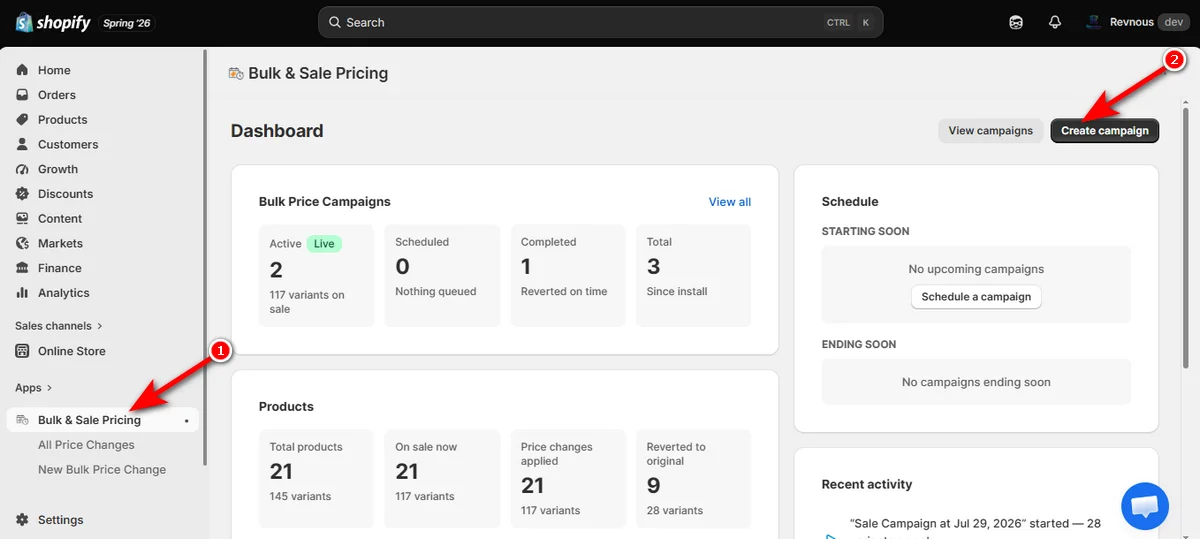Click the Price changes applied card
1200x539 pixels.
(x=568, y=479)
